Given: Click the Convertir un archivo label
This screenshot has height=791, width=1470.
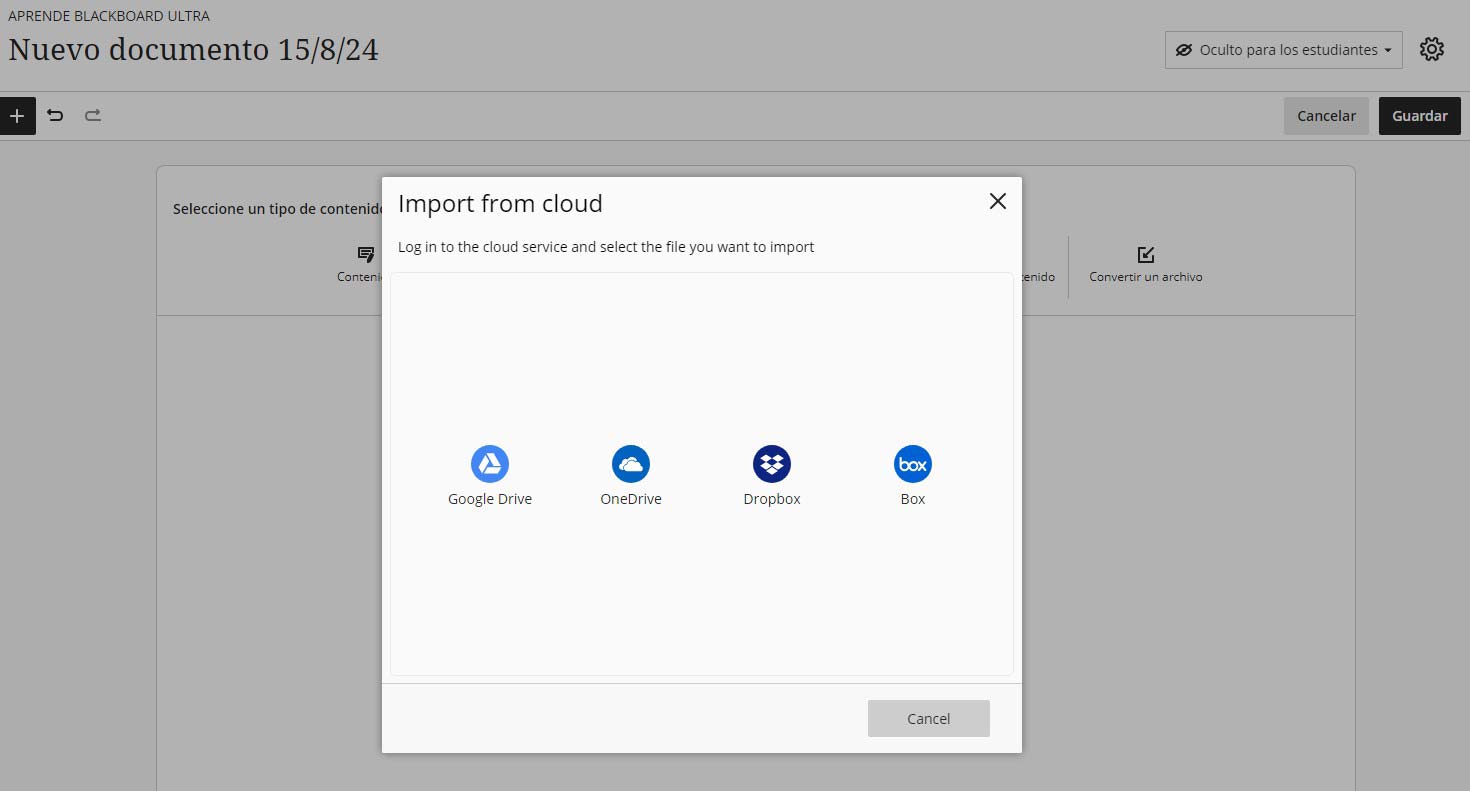Looking at the screenshot, I should (x=1146, y=277).
